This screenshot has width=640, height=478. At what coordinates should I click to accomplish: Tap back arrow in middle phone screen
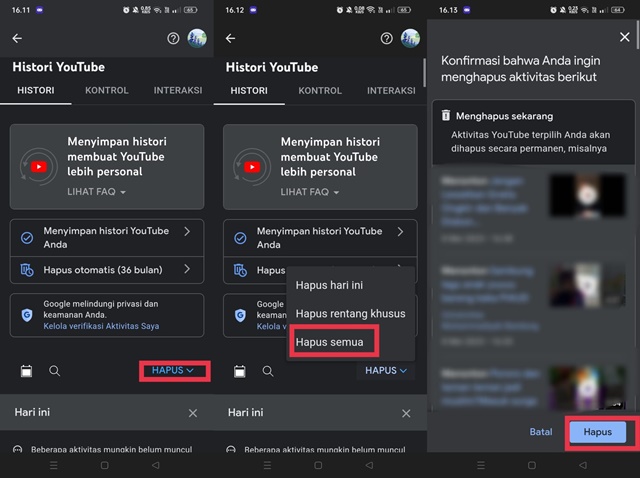231,38
